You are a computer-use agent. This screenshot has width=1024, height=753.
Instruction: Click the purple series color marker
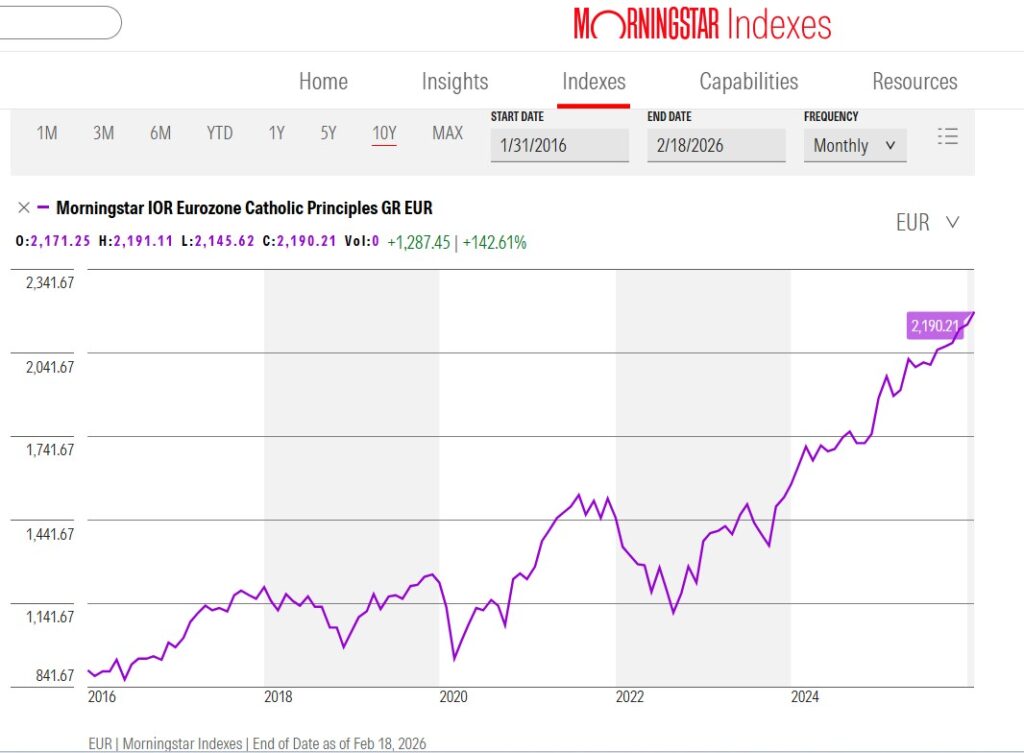coord(43,208)
